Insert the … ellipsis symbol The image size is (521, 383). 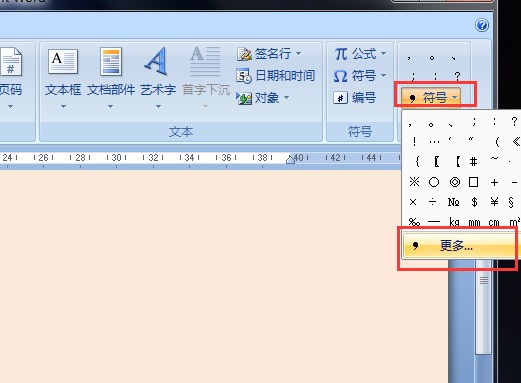[434, 142]
